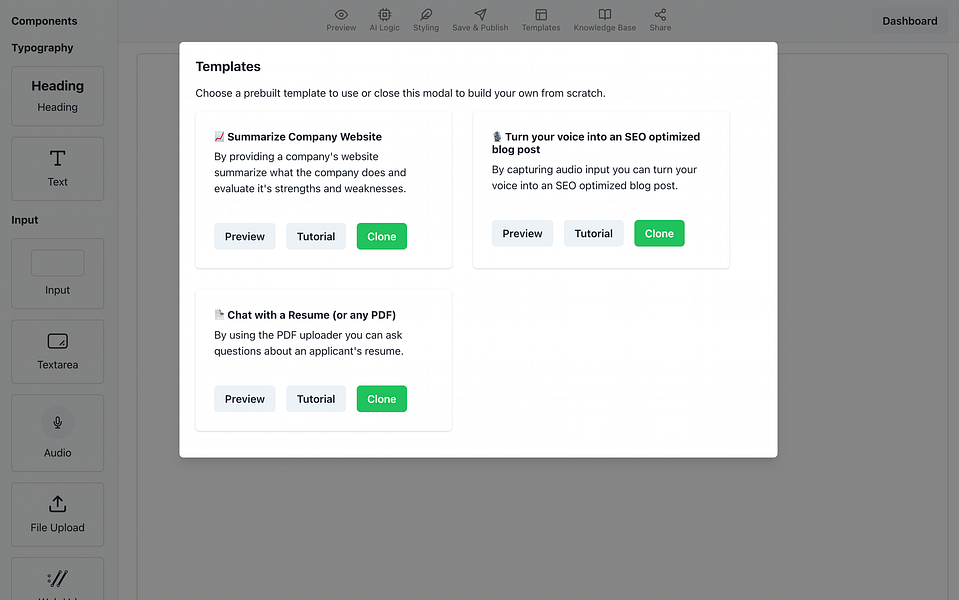Clone the Summarize Company Website template
959x600 pixels.
point(381,236)
